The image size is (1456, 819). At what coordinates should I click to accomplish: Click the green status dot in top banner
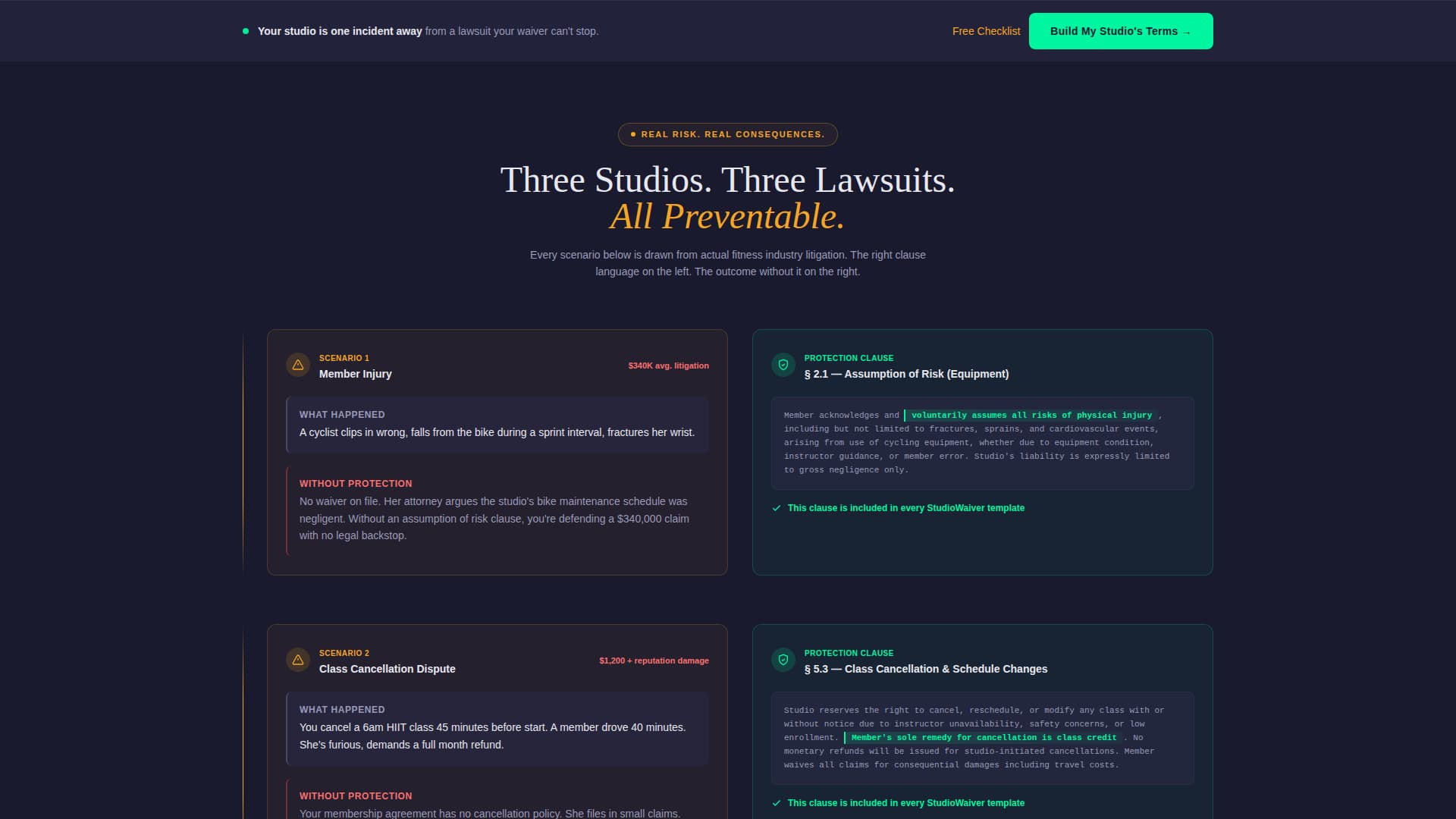pyautogui.click(x=246, y=31)
